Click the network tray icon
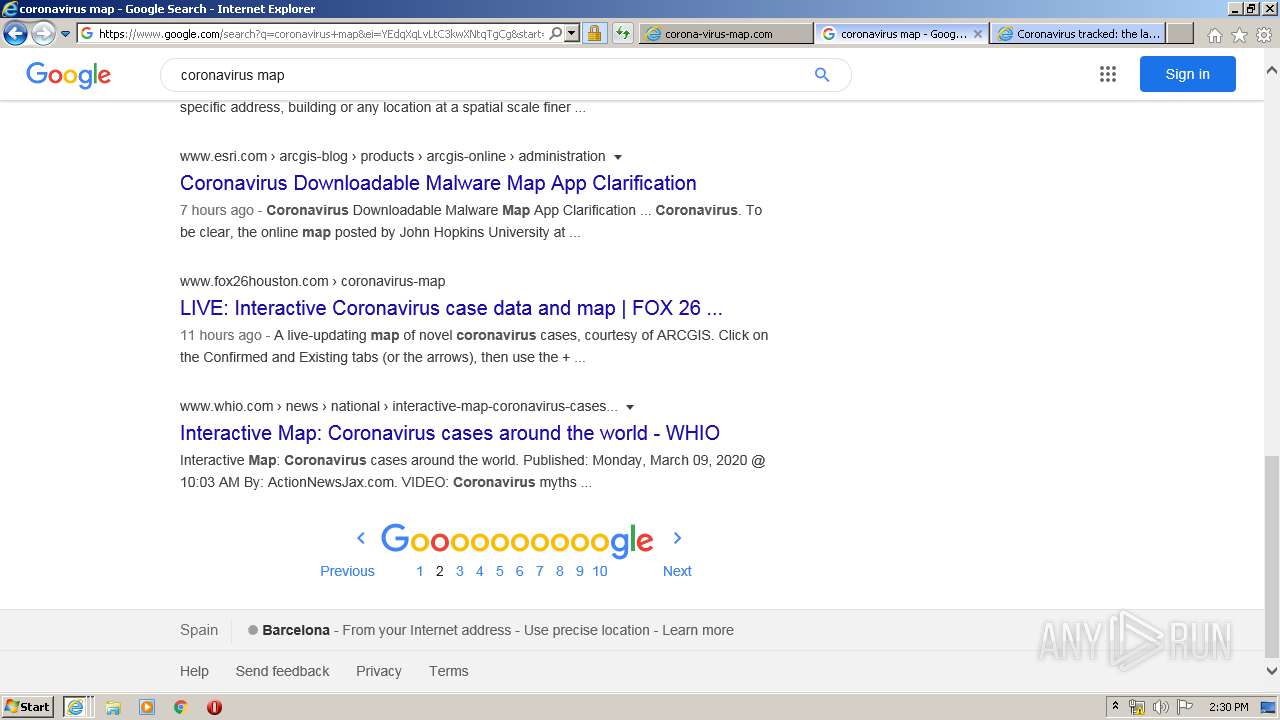The height and width of the screenshot is (720, 1280). click(x=1137, y=707)
